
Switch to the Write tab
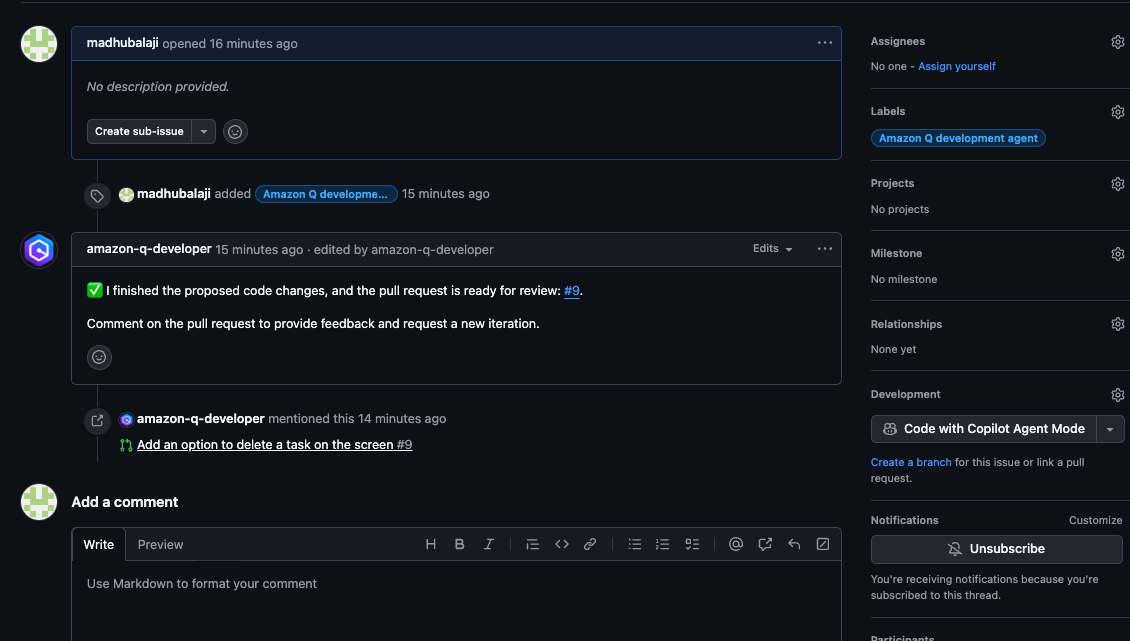99,544
